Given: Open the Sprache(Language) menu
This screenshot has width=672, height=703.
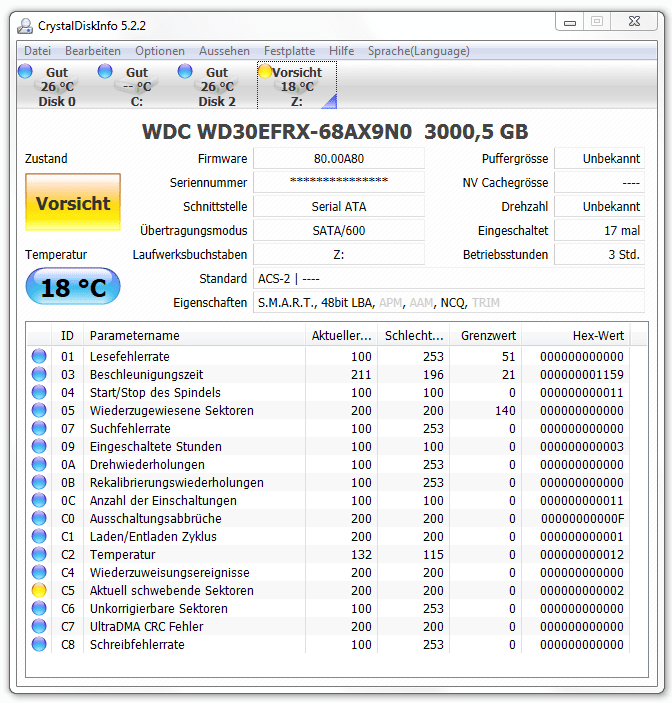Looking at the screenshot, I should click(419, 51).
